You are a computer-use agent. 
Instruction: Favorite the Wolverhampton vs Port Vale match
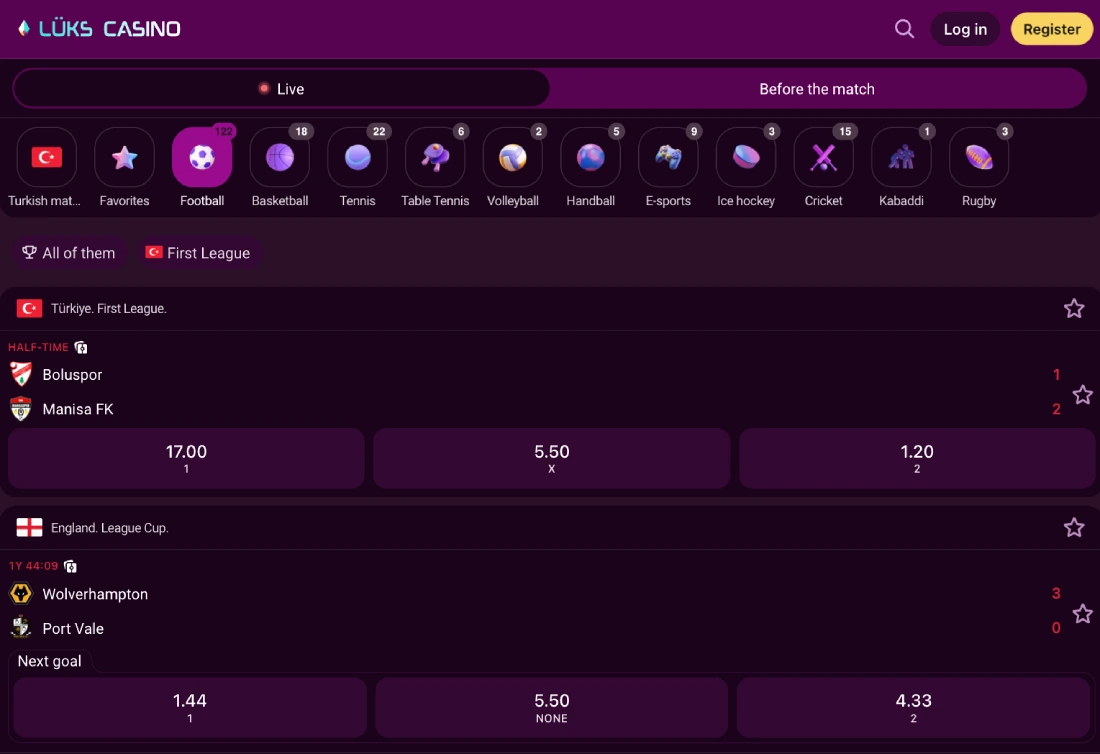pos(1082,614)
